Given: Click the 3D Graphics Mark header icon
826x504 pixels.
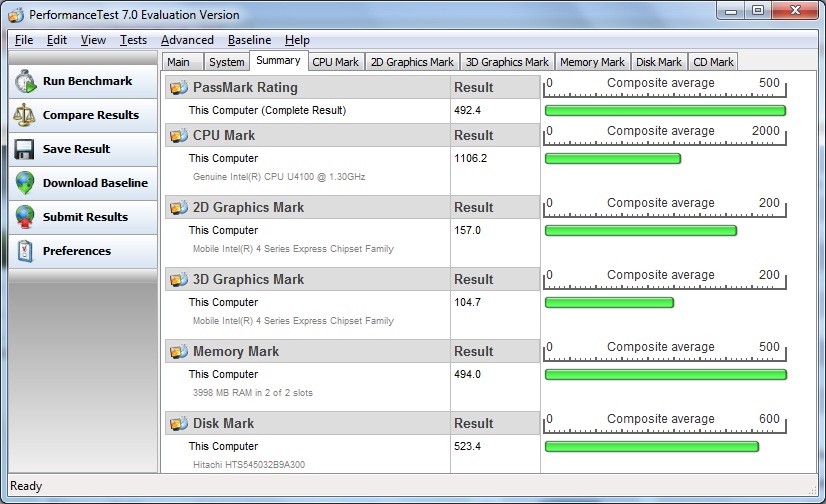Looking at the screenshot, I should click(179, 280).
